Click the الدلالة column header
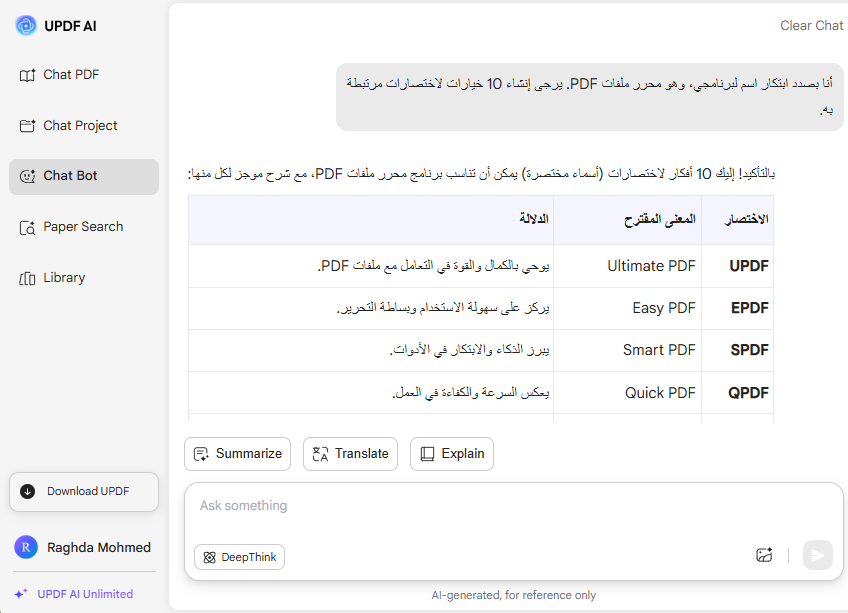 (371, 220)
